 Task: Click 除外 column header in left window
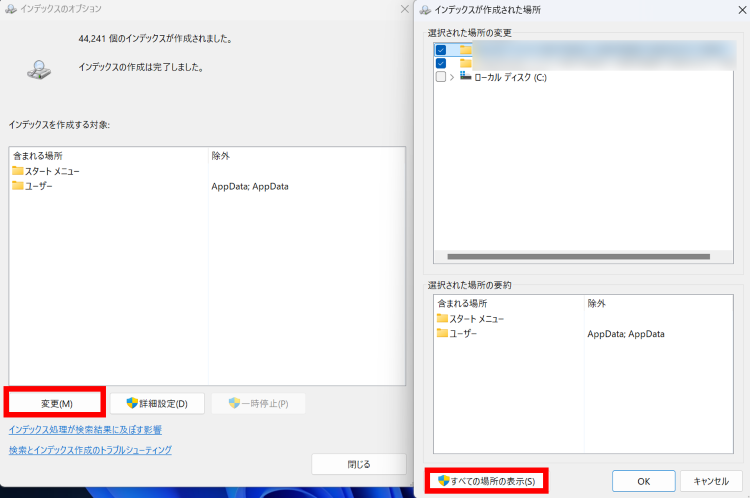[x=221, y=155]
